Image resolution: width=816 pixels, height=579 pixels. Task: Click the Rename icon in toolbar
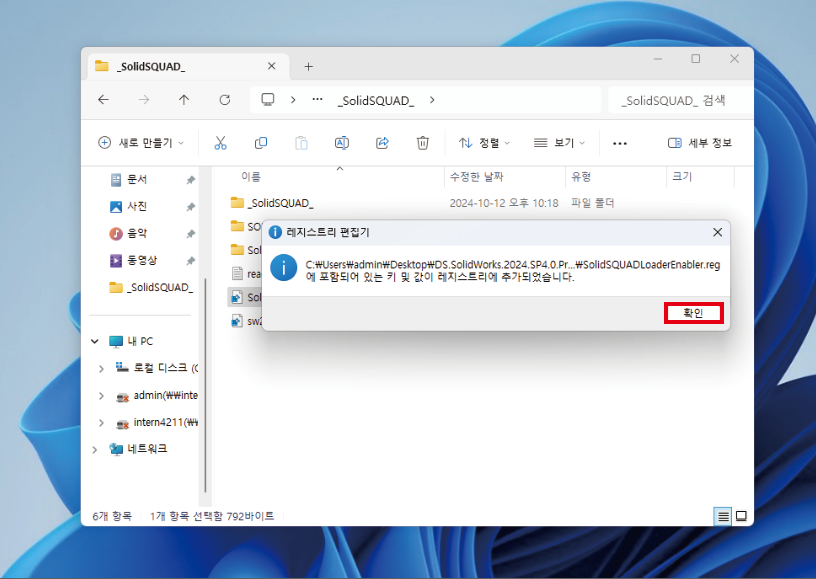(342, 143)
